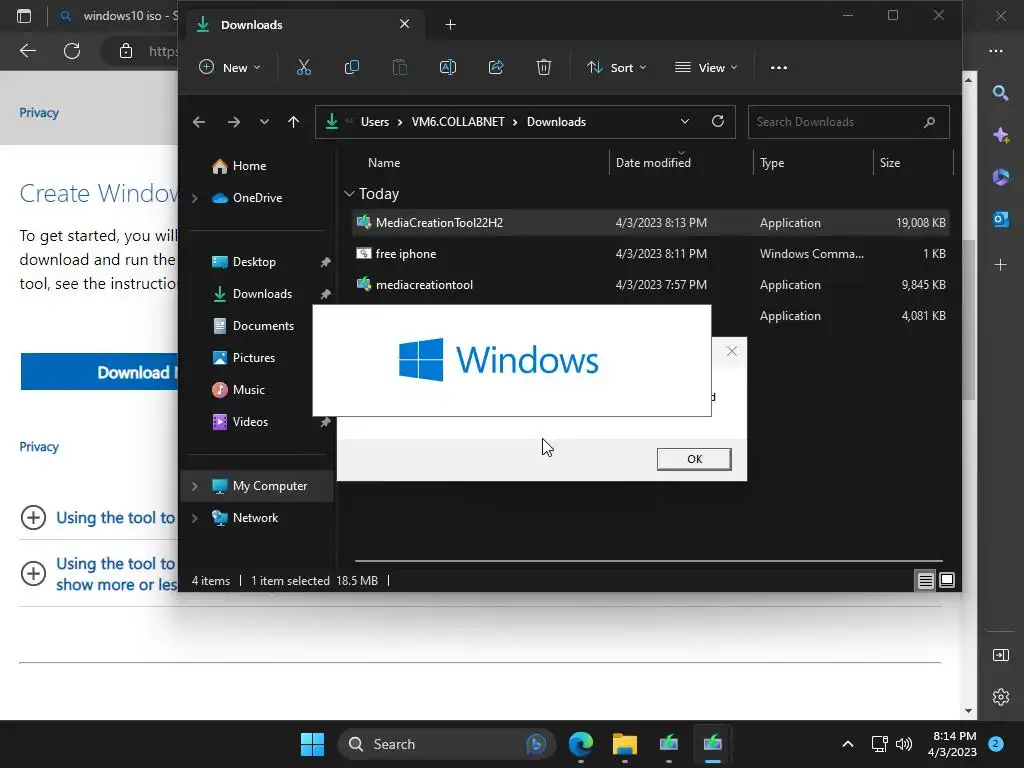Click the upper Privacy link on webpage
This screenshot has height=768, width=1024.
(x=39, y=112)
